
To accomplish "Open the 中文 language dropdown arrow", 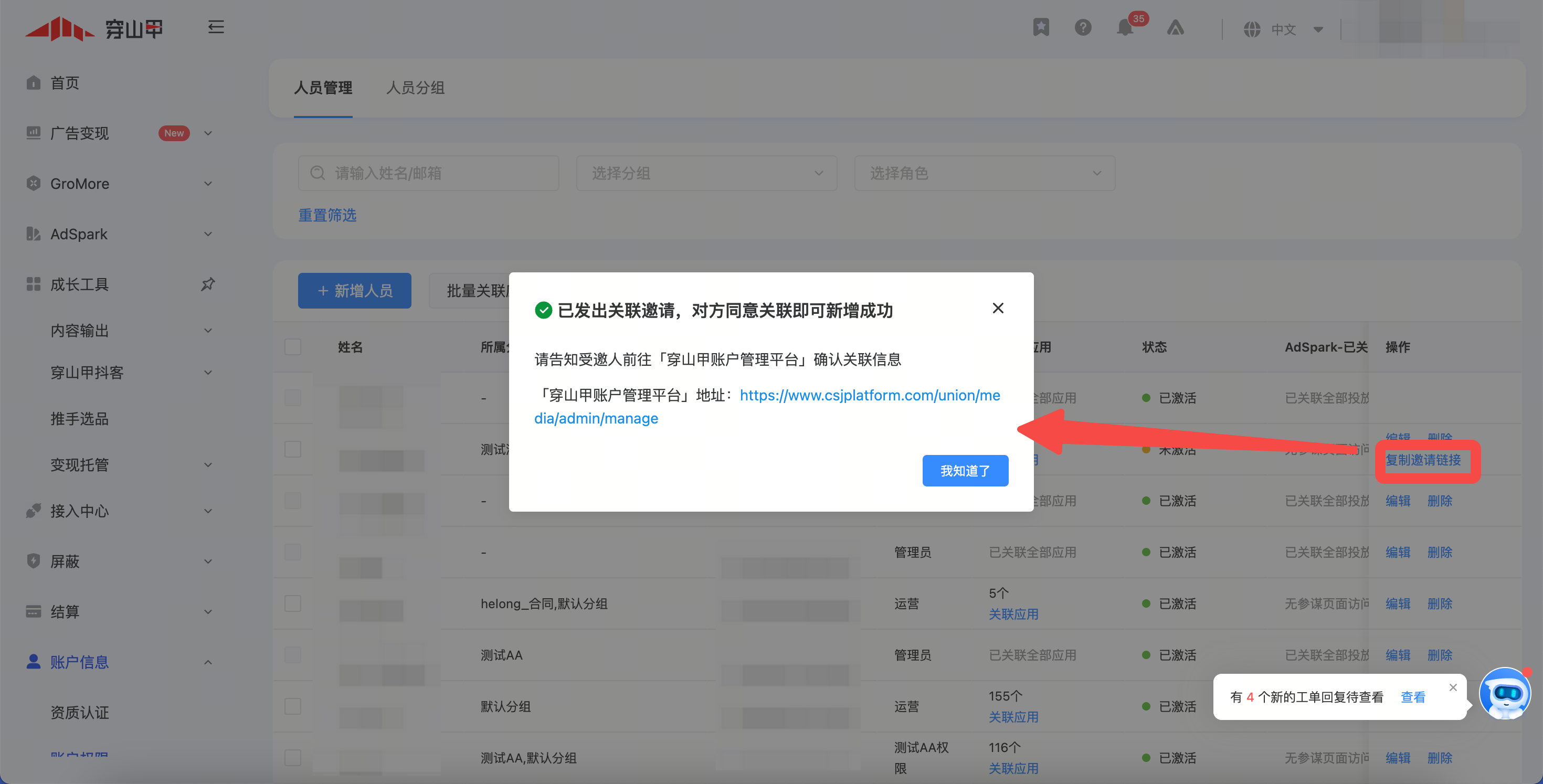I will [x=1318, y=29].
